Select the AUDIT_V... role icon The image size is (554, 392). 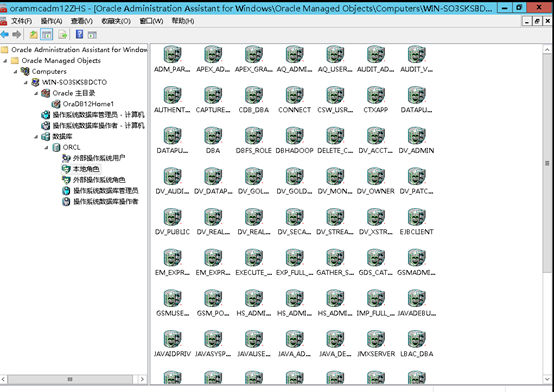click(x=417, y=55)
